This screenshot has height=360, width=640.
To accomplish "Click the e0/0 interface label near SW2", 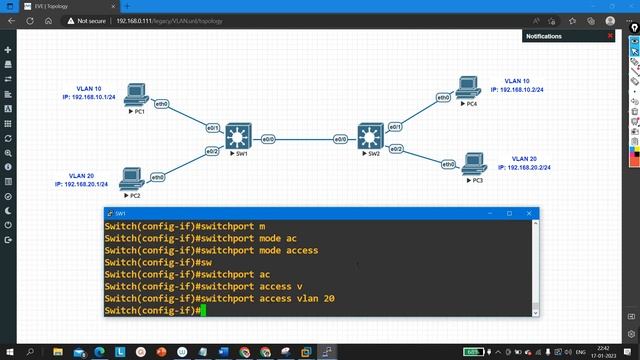I will (x=340, y=139).
